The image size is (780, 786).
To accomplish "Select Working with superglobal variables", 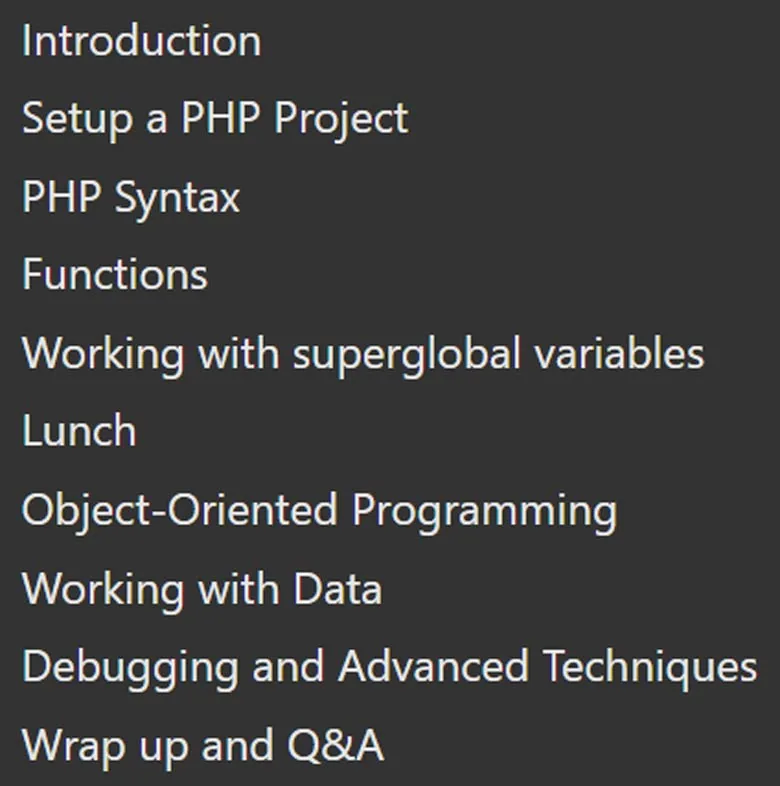I will (363, 355).
